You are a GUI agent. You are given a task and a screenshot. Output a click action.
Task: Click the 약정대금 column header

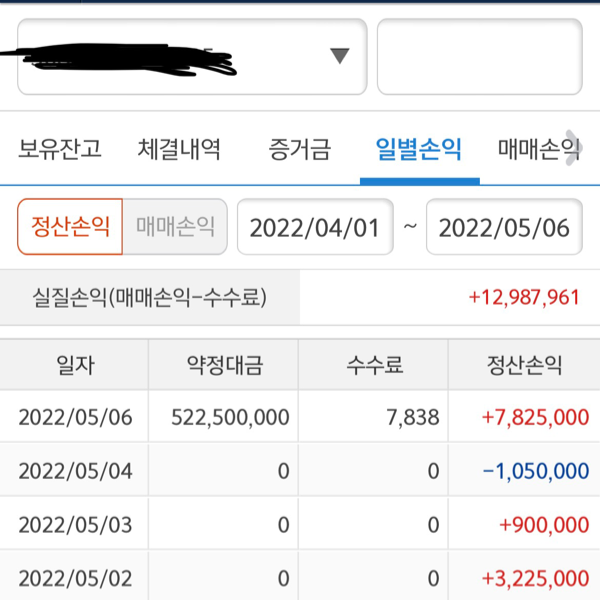tap(224, 365)
